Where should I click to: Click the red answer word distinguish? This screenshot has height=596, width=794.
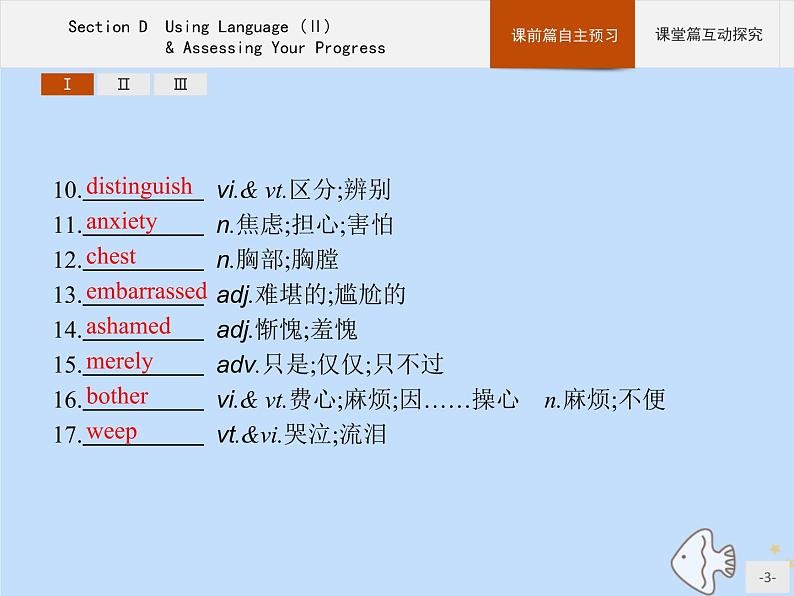pos(139,186)
